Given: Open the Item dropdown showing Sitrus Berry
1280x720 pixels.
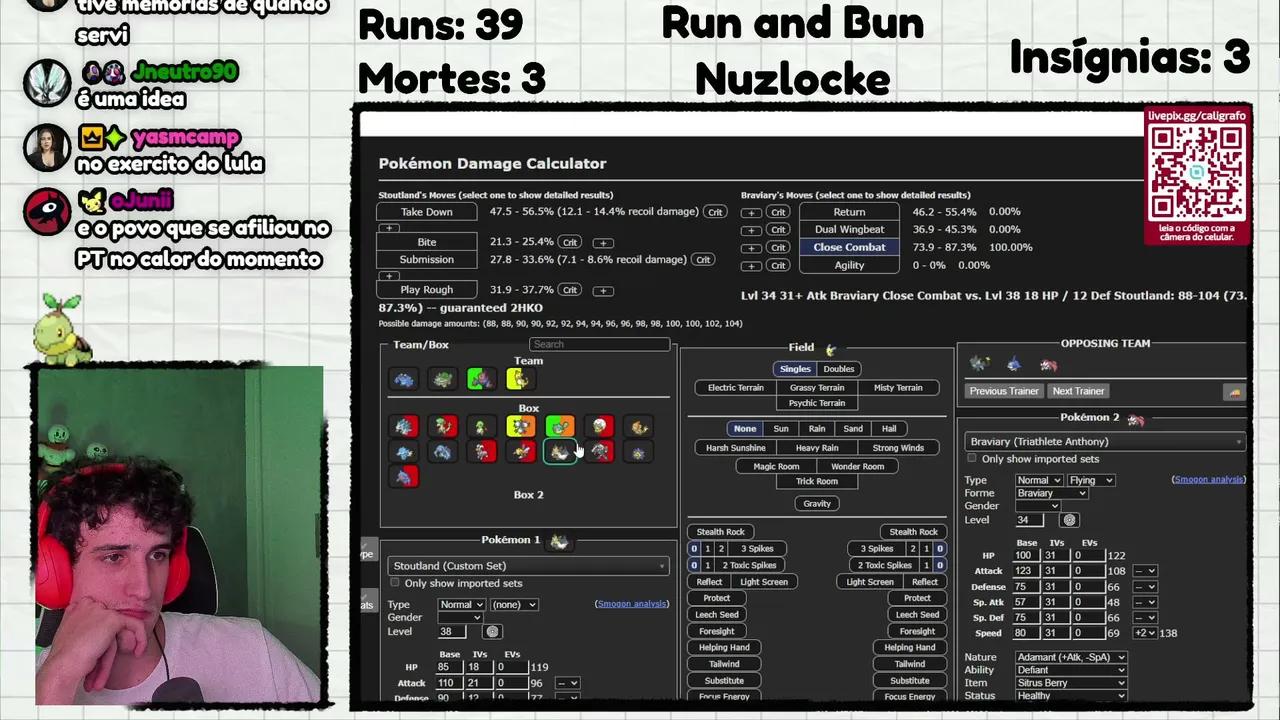Looking at the screenshot, I should point(1071,684).
